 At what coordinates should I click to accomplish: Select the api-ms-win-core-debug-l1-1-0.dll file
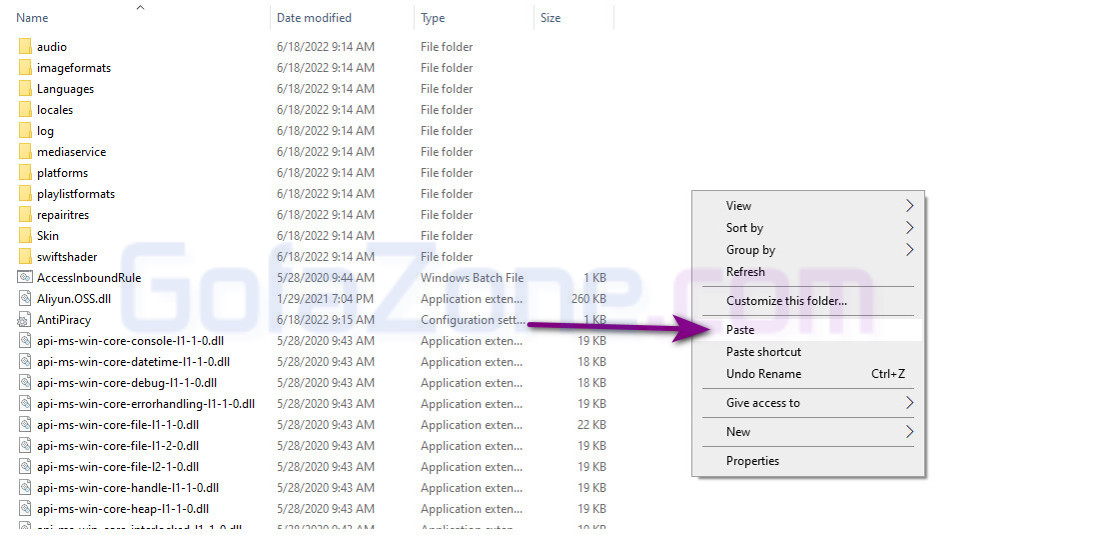[x=126, y=383]
